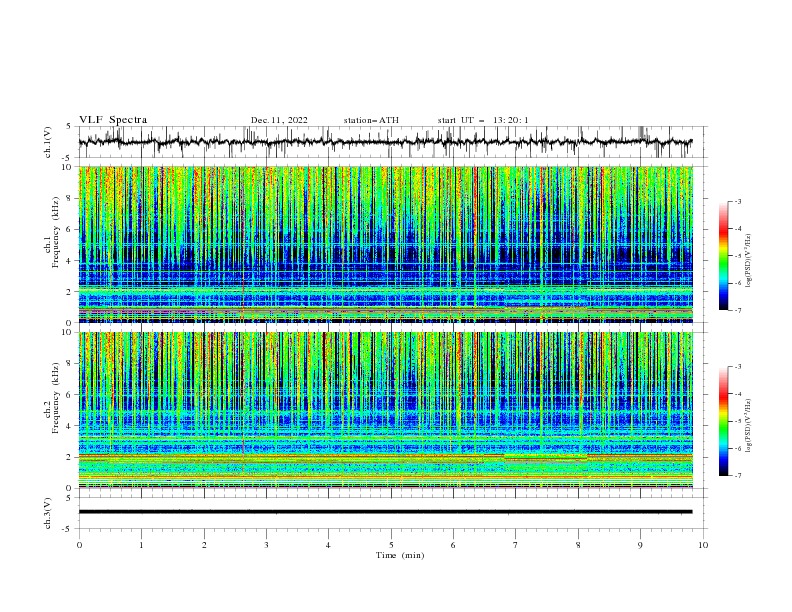Click the time axis tick label '1'
The image size is (792, 612).
pyautogui.click(x=141, y=545)
